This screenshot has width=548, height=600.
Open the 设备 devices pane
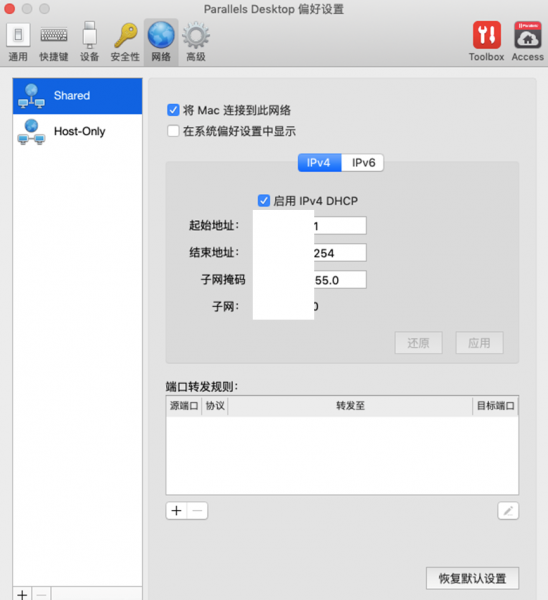pos(89,42)
